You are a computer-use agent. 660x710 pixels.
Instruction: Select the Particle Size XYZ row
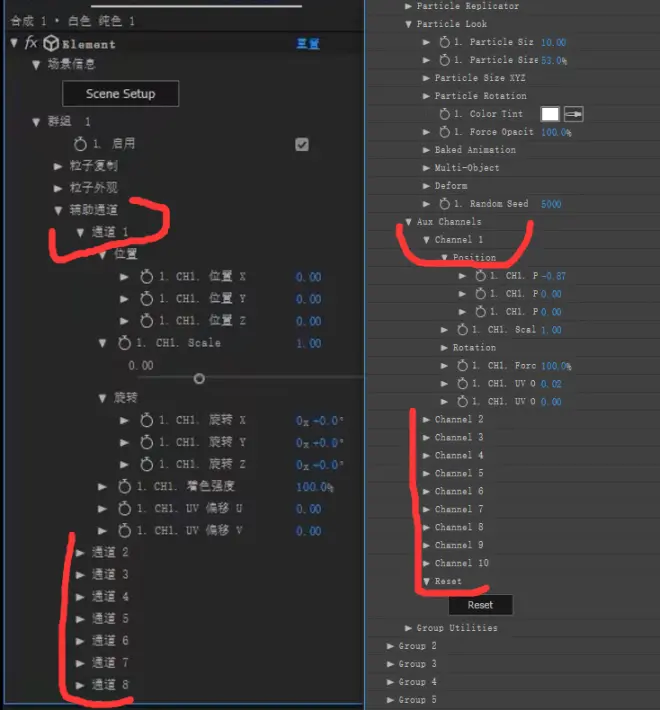[480, 78]
